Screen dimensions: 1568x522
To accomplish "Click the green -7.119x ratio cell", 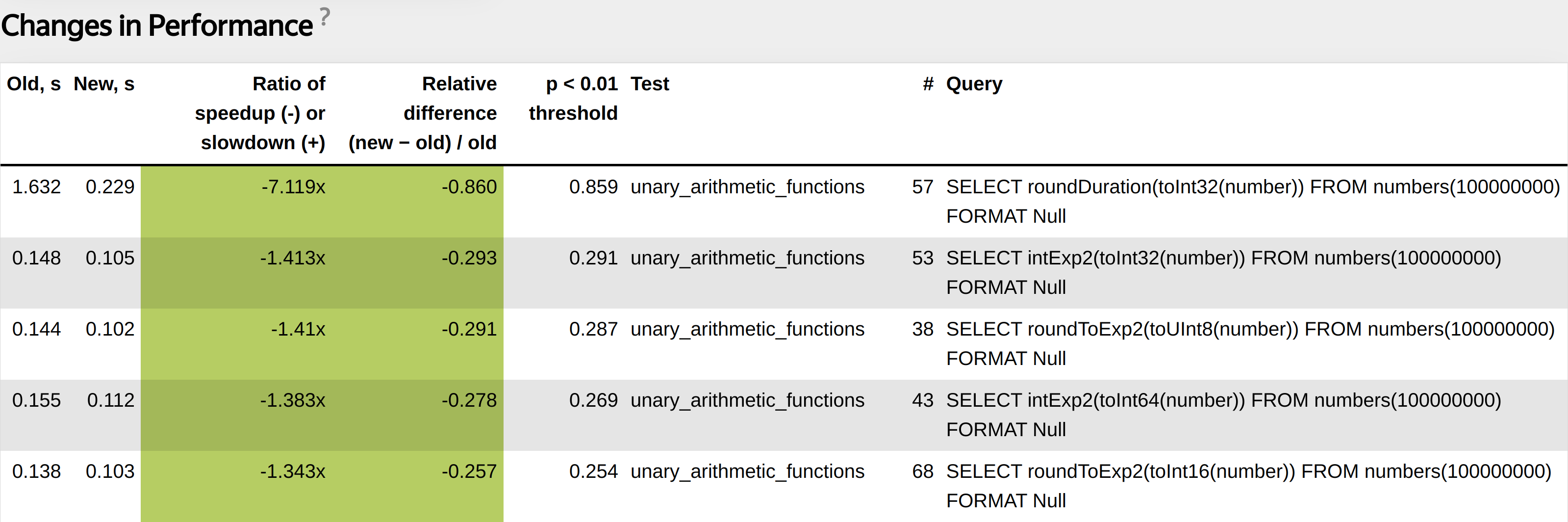I will coord(293,187).
